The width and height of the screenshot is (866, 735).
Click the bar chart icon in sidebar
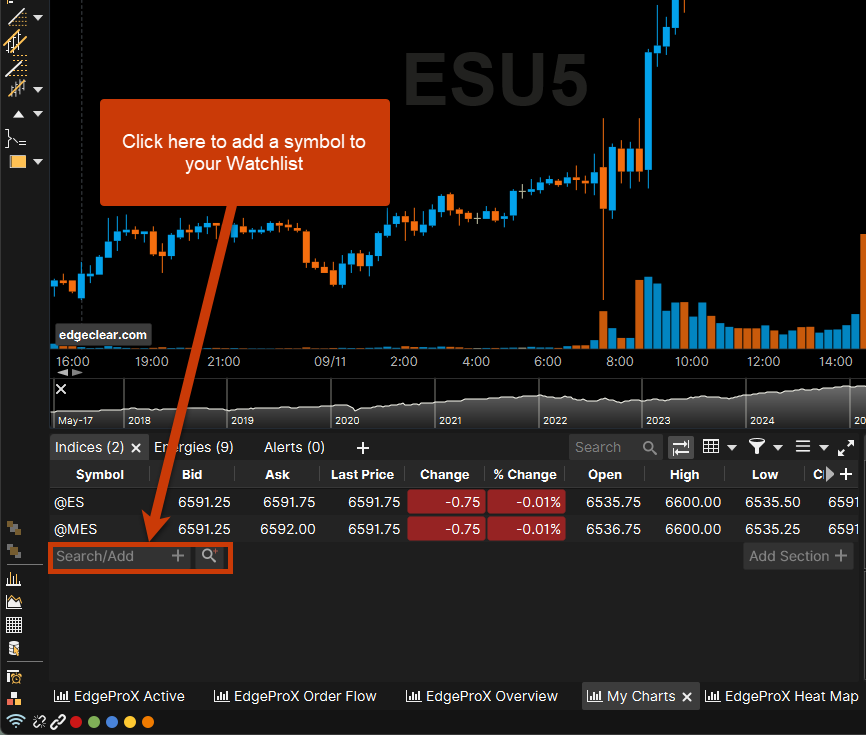coord(14,579)
